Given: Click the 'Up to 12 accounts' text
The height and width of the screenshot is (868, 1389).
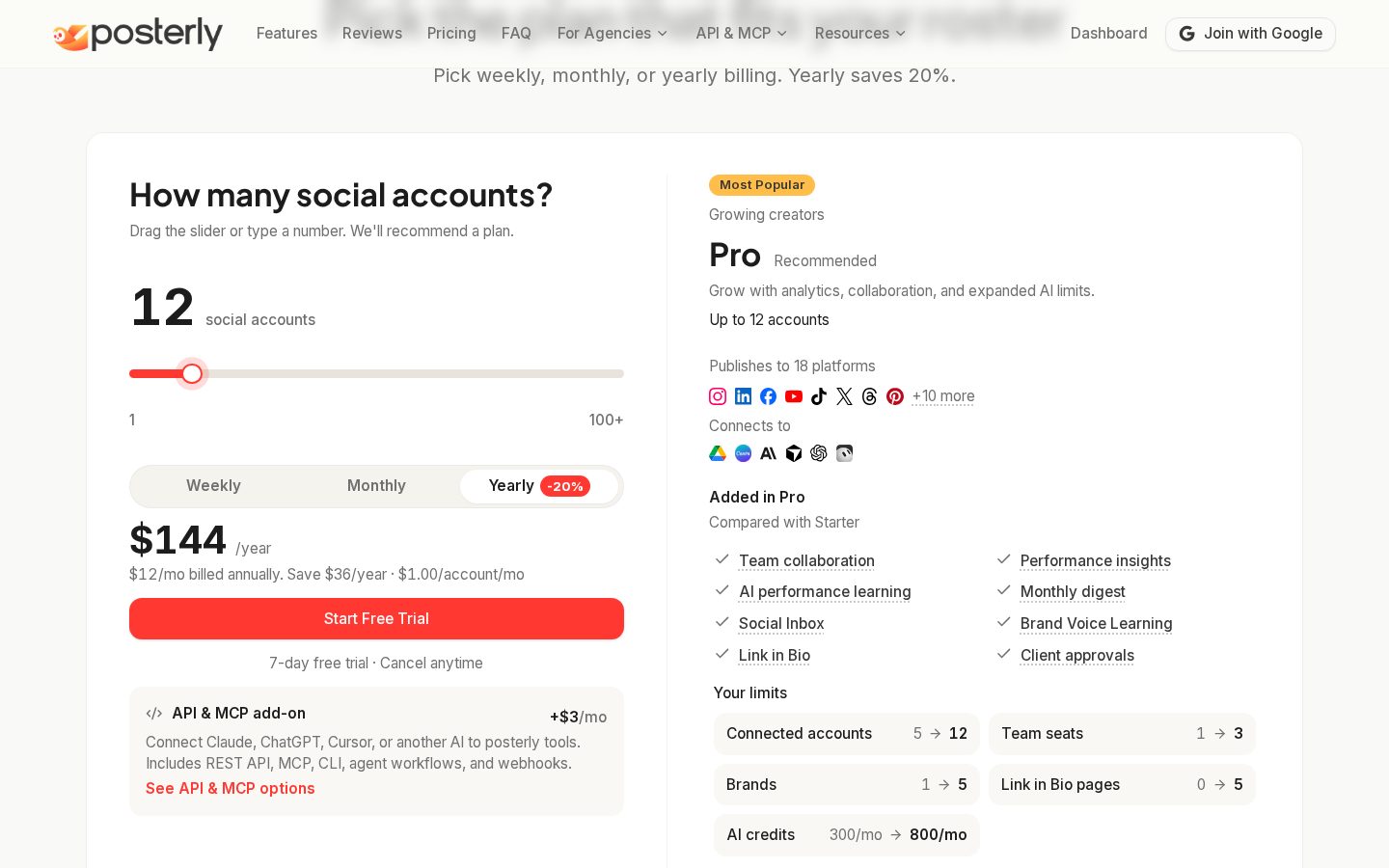Looking at the screenshot, I should 770,320.
